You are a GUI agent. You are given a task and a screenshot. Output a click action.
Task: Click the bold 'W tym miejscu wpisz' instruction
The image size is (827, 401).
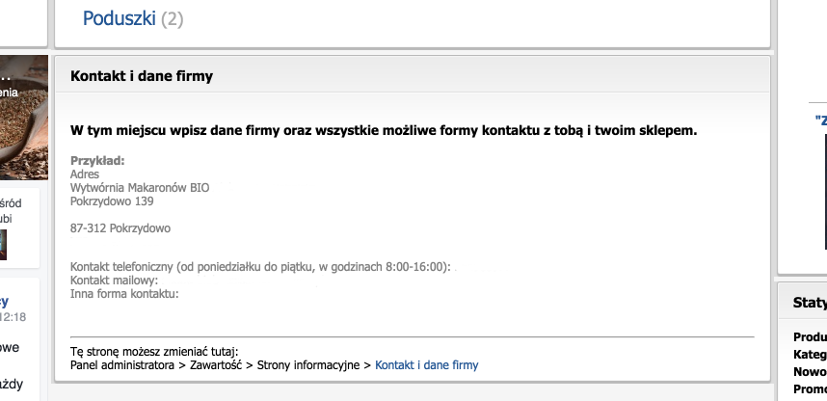[383, 130]
